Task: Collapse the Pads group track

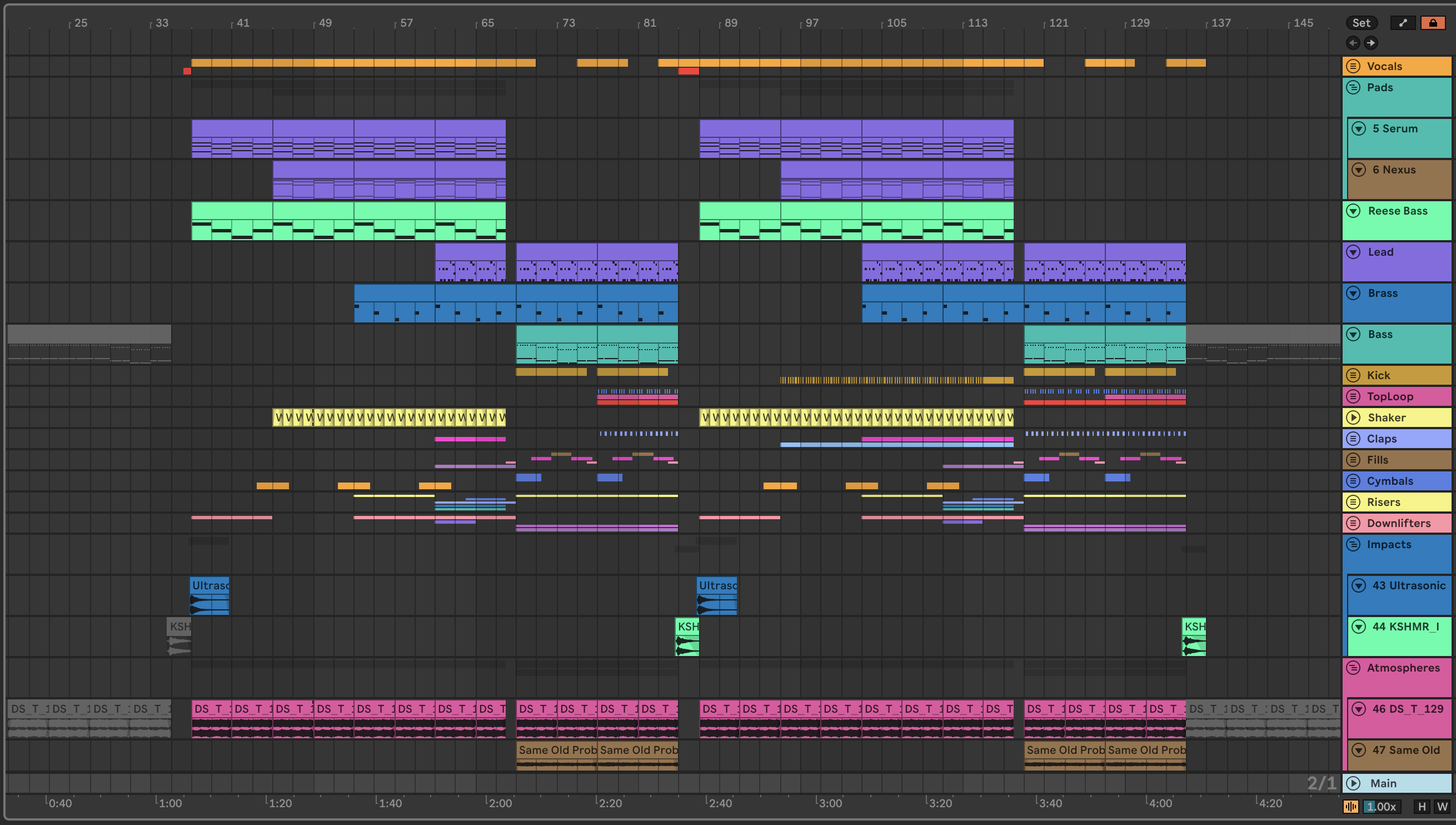Action: click(x=1353, y=87)
